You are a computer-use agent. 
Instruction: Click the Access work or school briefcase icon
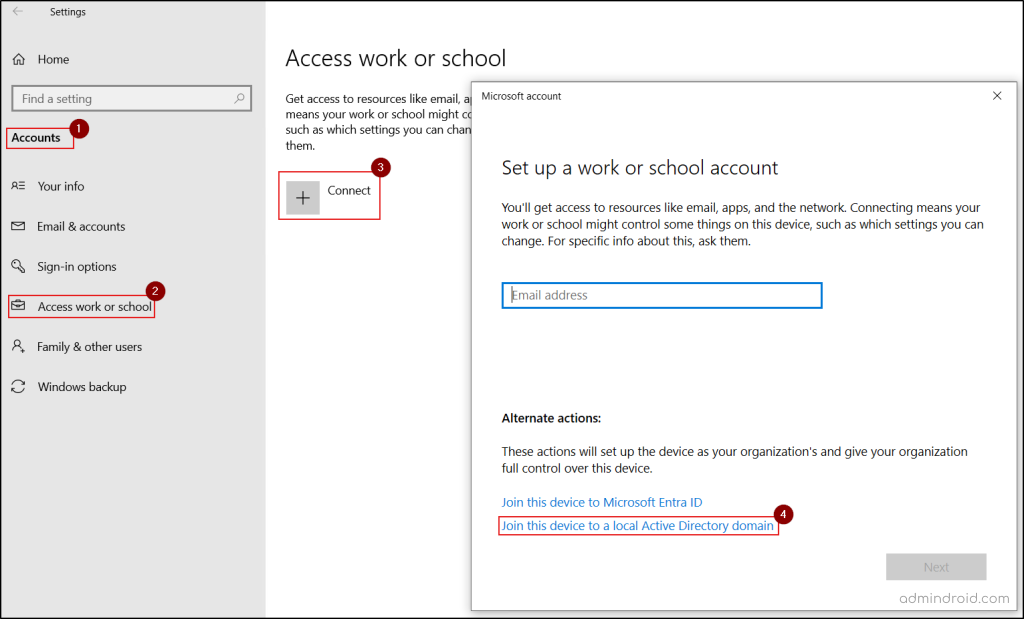point(19,306)
